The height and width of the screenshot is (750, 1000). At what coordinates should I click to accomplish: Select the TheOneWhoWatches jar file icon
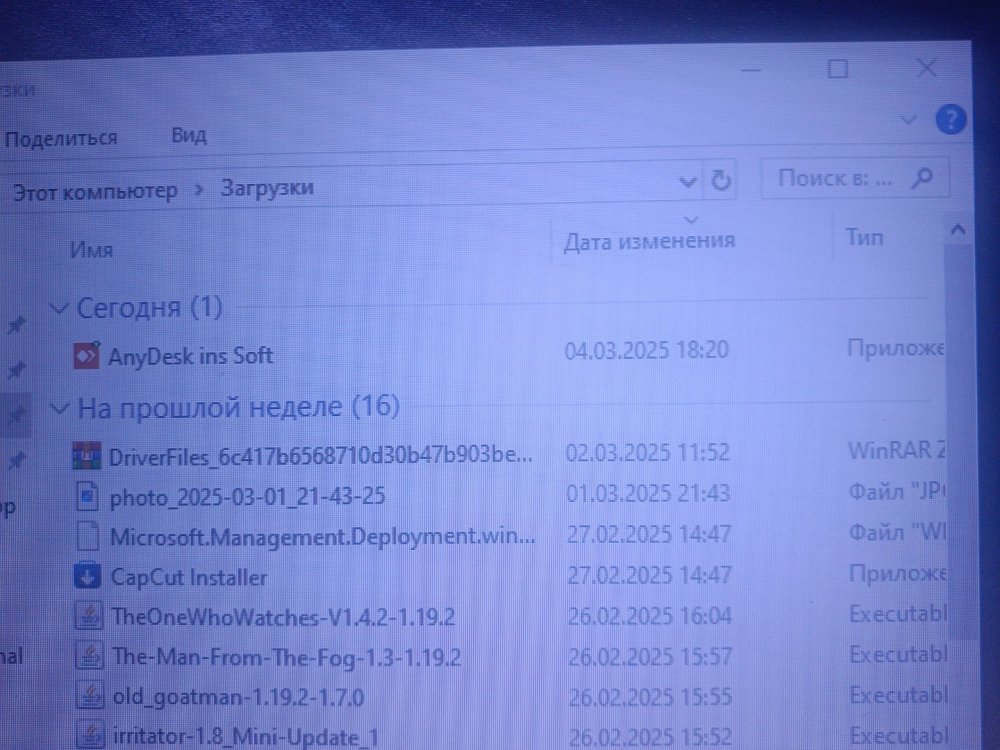coord(90,617)
